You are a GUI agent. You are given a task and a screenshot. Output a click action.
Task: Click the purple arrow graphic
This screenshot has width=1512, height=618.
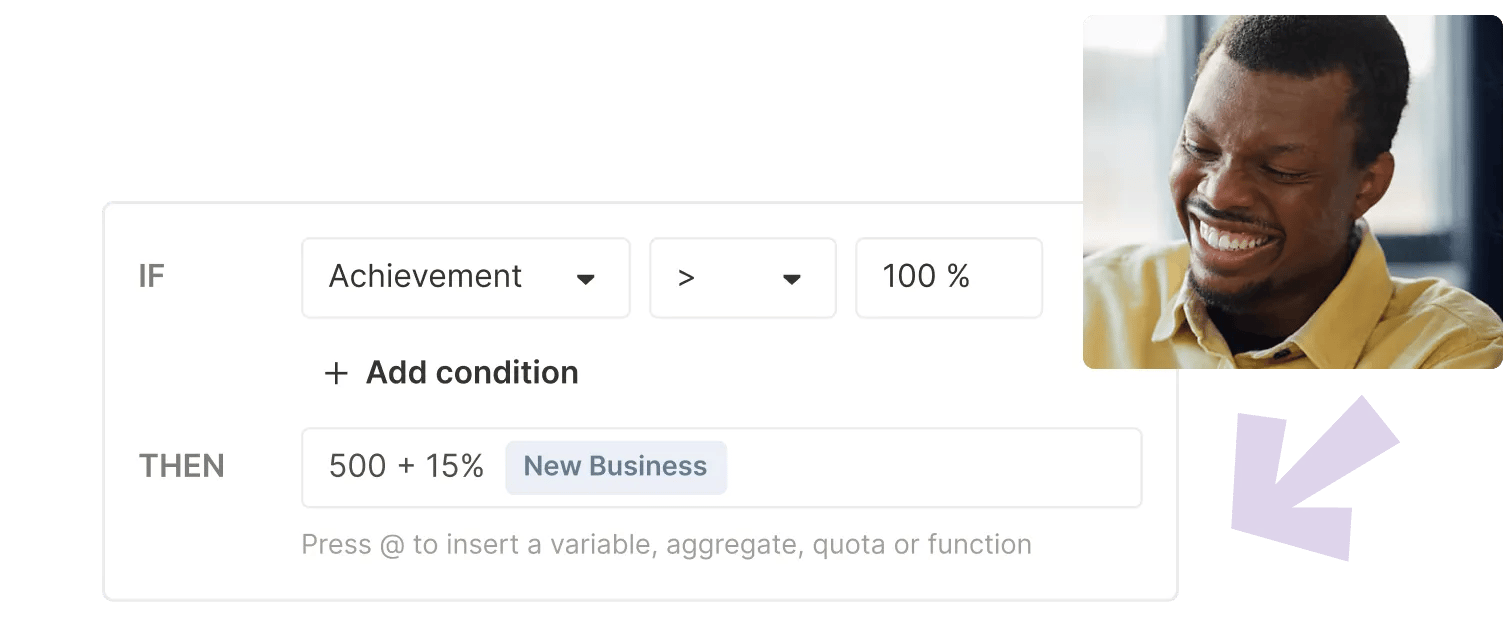pos(1314,478)
